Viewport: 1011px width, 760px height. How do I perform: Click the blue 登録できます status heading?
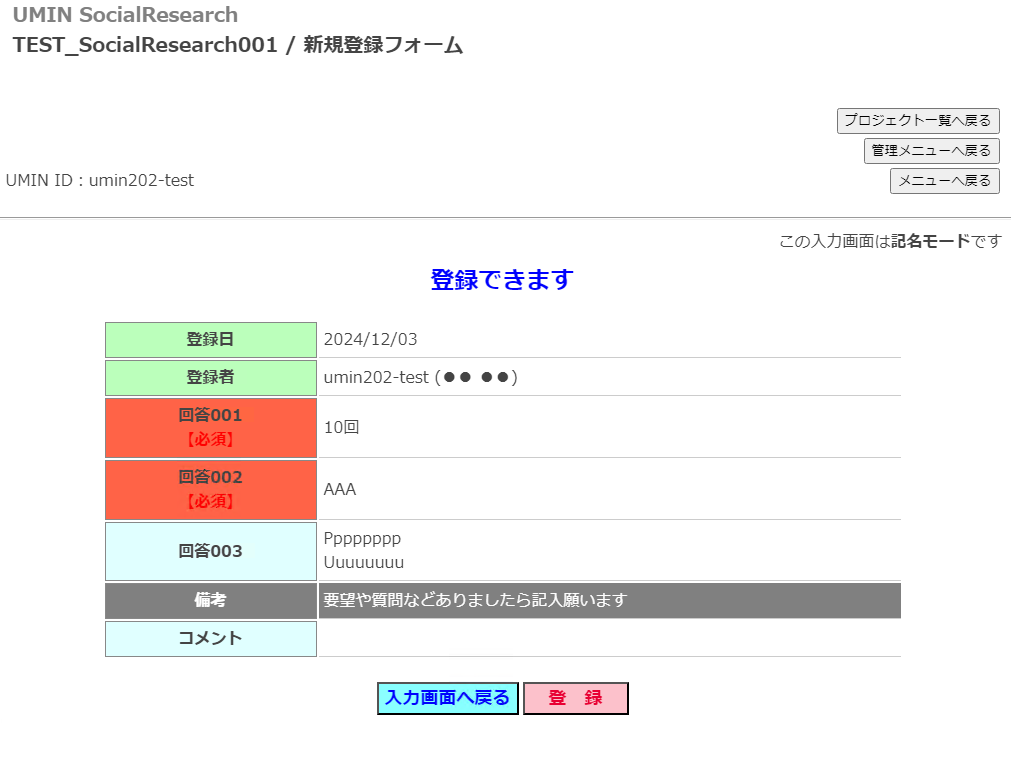(x=501, y=280)
